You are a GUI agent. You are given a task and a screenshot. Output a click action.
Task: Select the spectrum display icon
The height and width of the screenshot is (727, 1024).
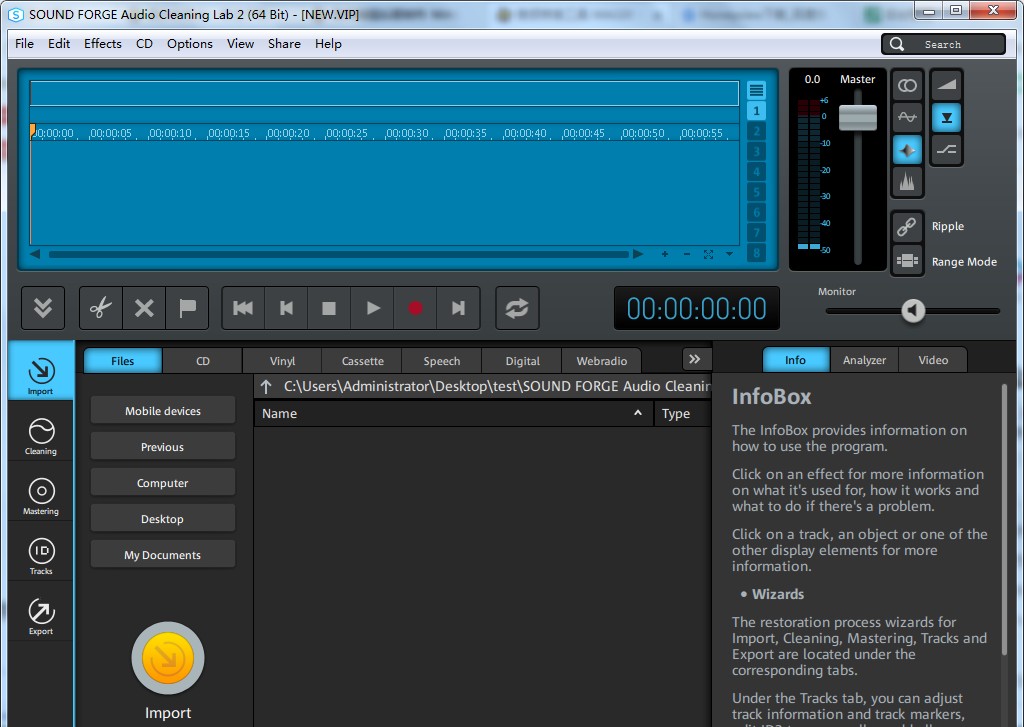pos(907,181)
